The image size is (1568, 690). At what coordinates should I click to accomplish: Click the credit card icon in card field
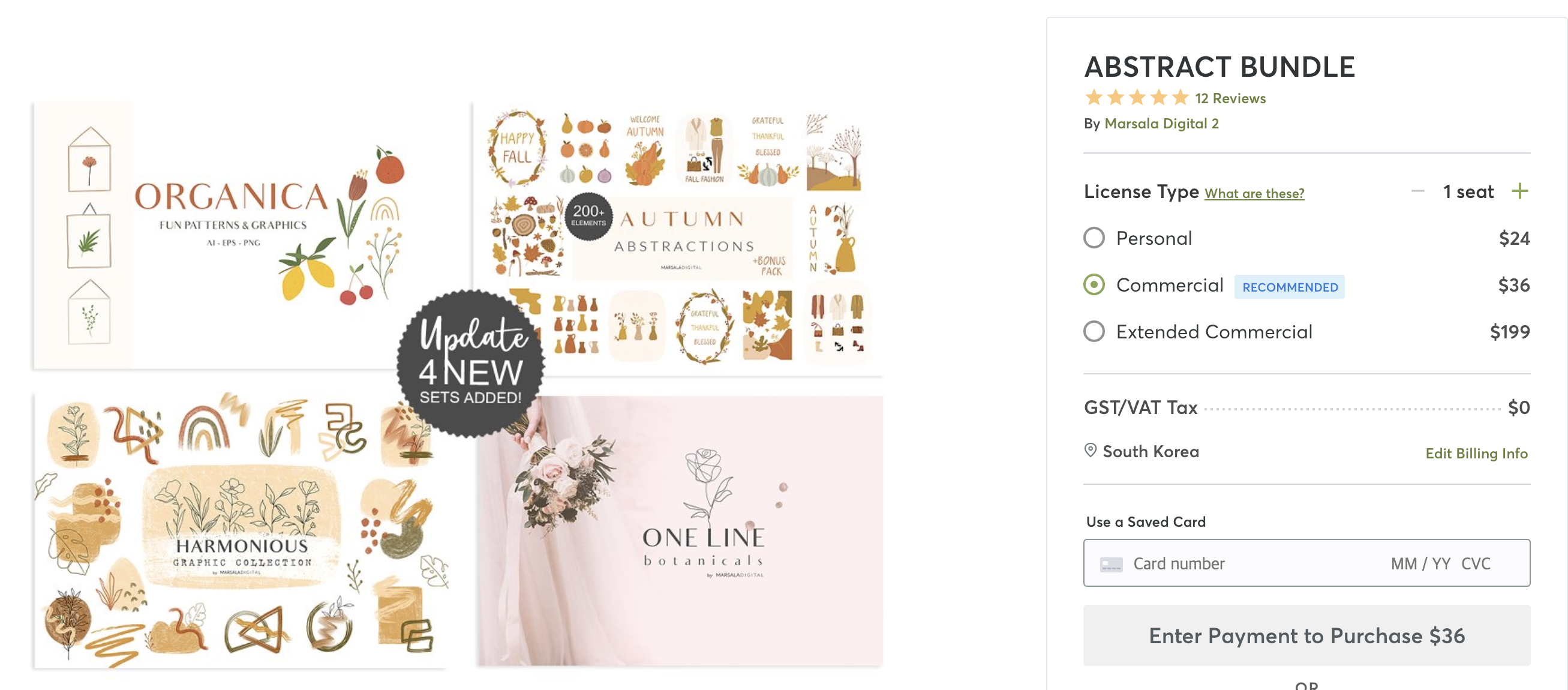point(1111,565)
